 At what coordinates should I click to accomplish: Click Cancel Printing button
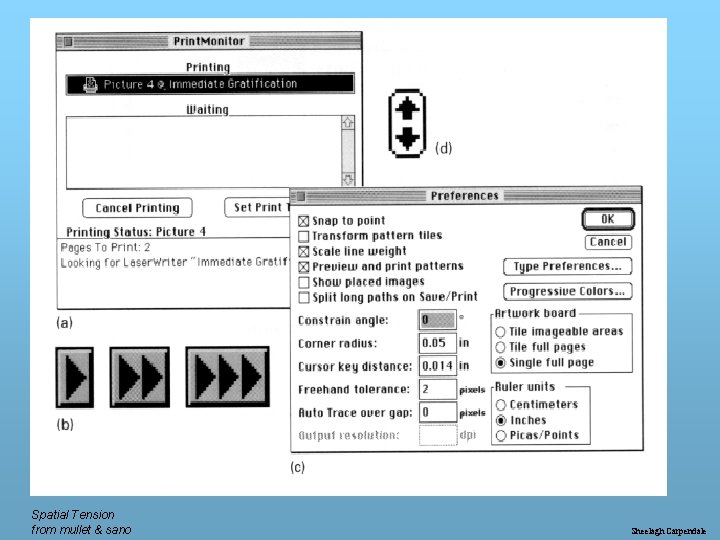137,208
